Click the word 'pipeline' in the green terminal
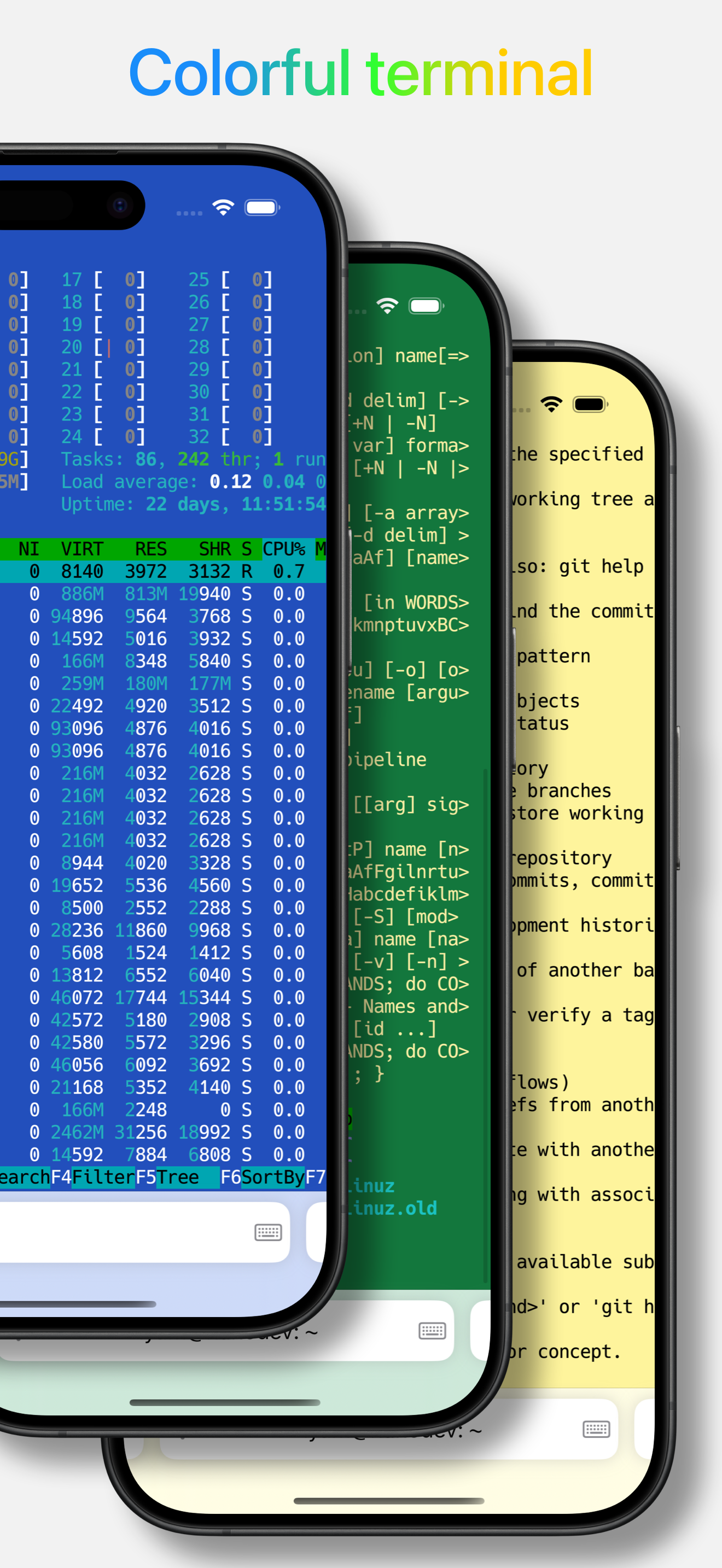722x1568 pixels. pyautogui.click(x=386, y=759)
